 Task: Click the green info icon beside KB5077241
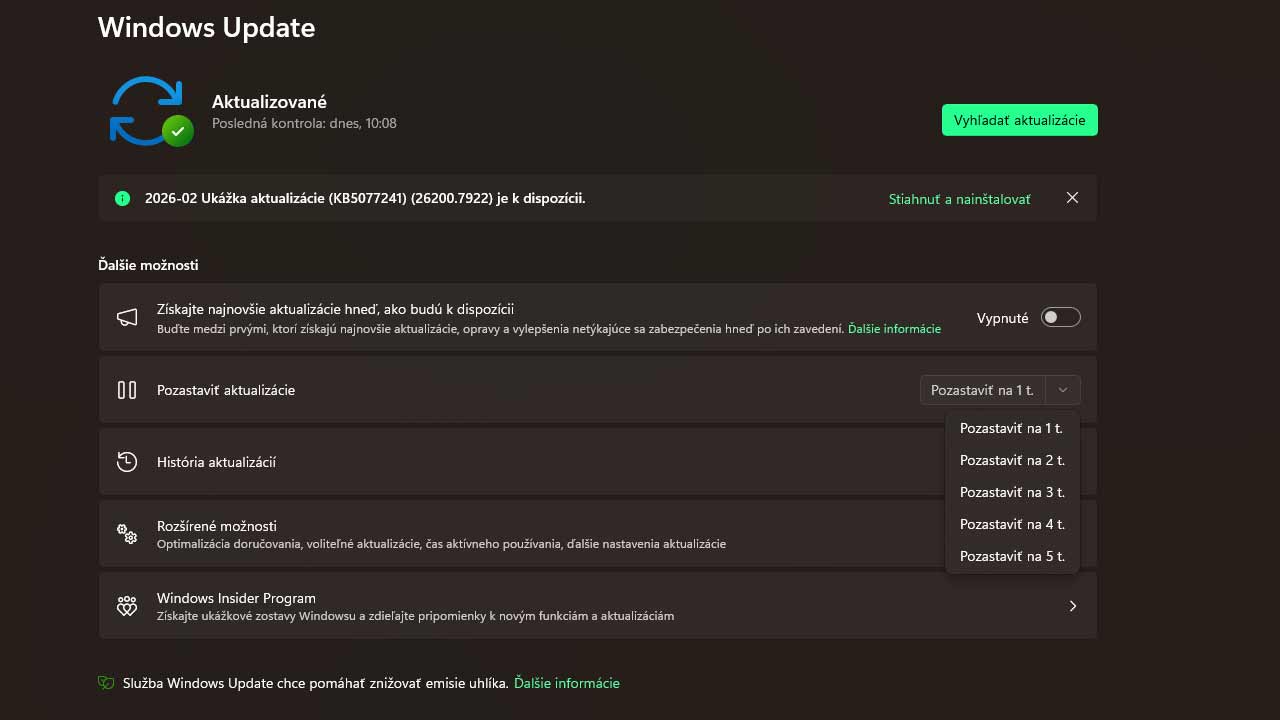point(123,199)
